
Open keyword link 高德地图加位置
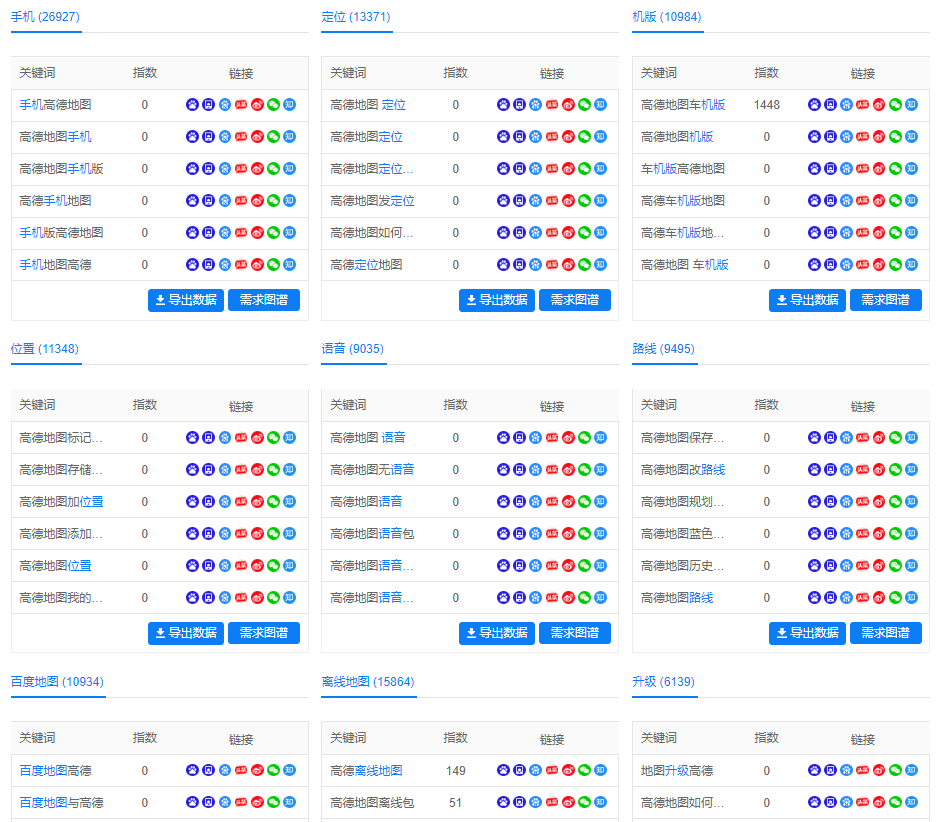click(x=61, y=502)
